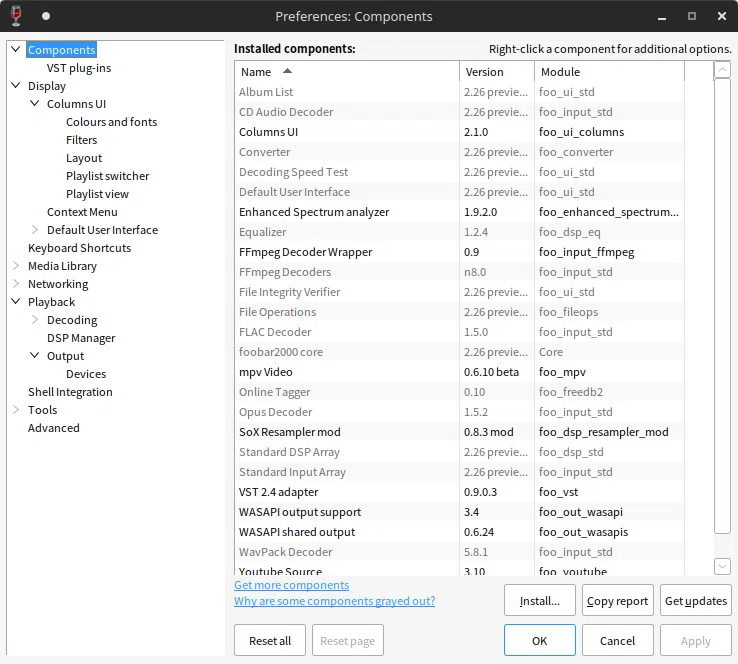This screenshot has height=664, width=738.
Task: Click the Wine glass icon in title bar
Action: coord(16,16)
